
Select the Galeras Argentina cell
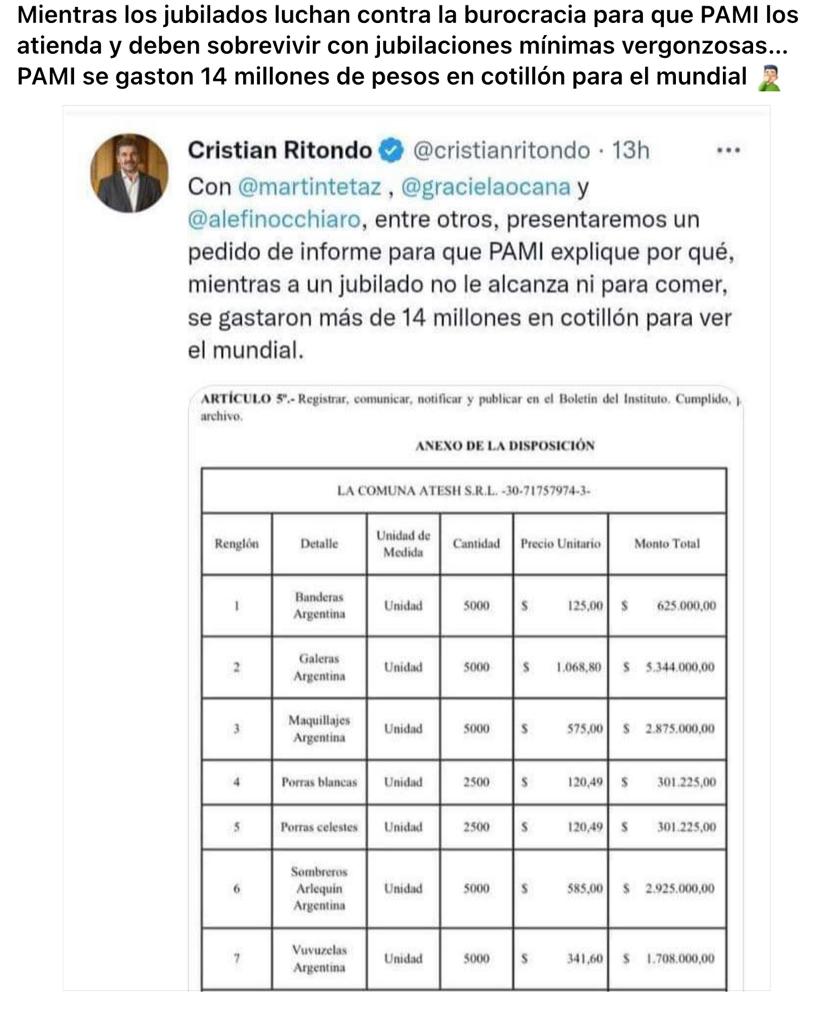pos(319,667)
